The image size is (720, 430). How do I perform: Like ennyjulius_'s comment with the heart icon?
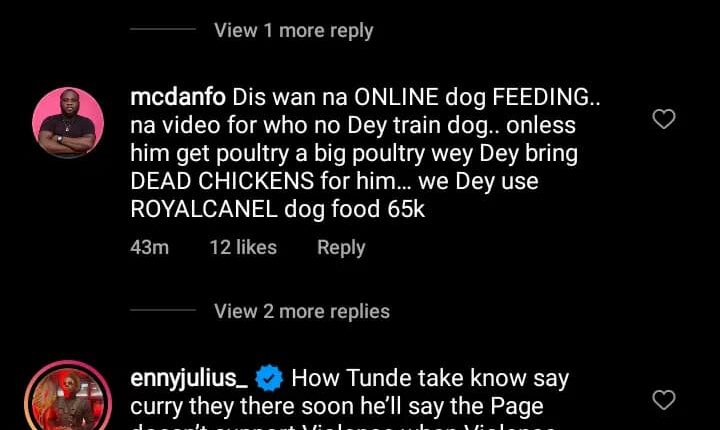tap(664, 400)
